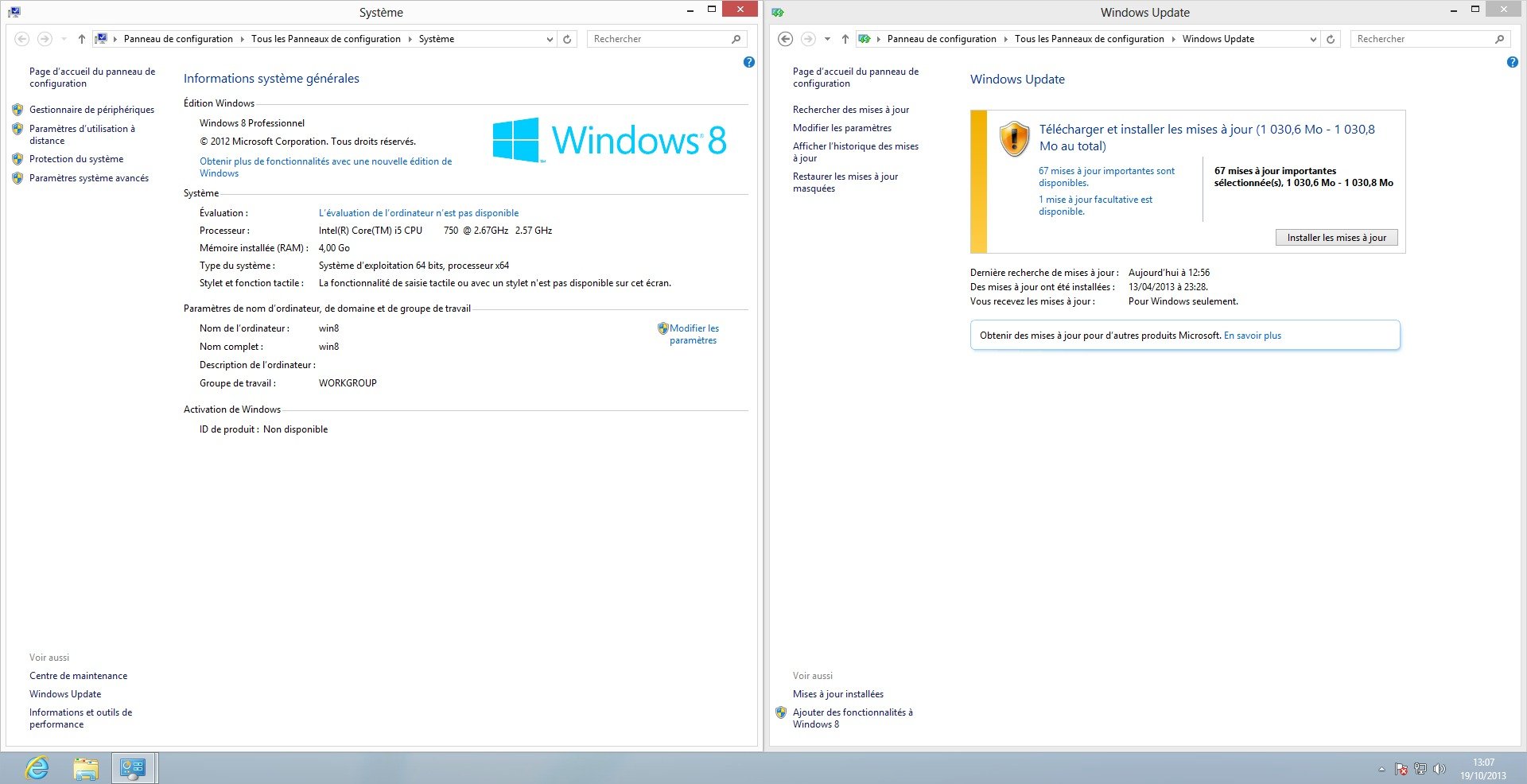Click back arrow in Système window
1527x784 pixels.
tap(22, 39)
